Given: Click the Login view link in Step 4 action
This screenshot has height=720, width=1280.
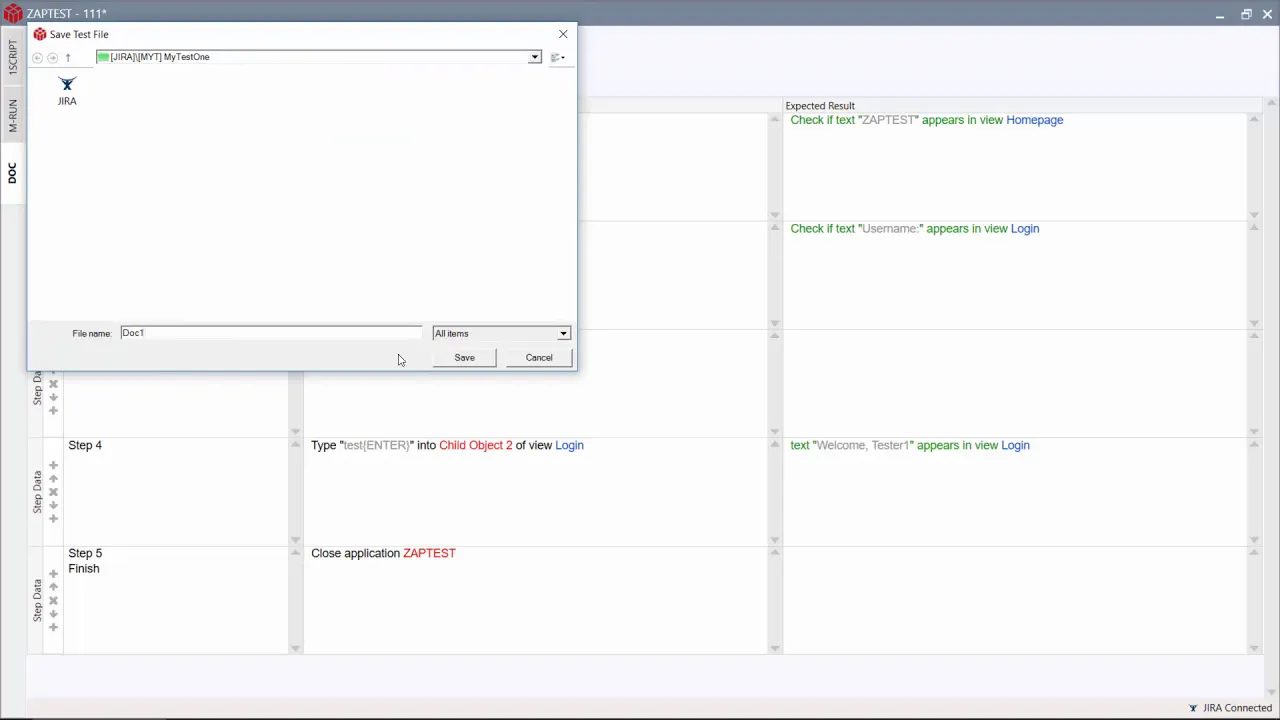Looking at the screenshot, I should (x=569, y=445).
